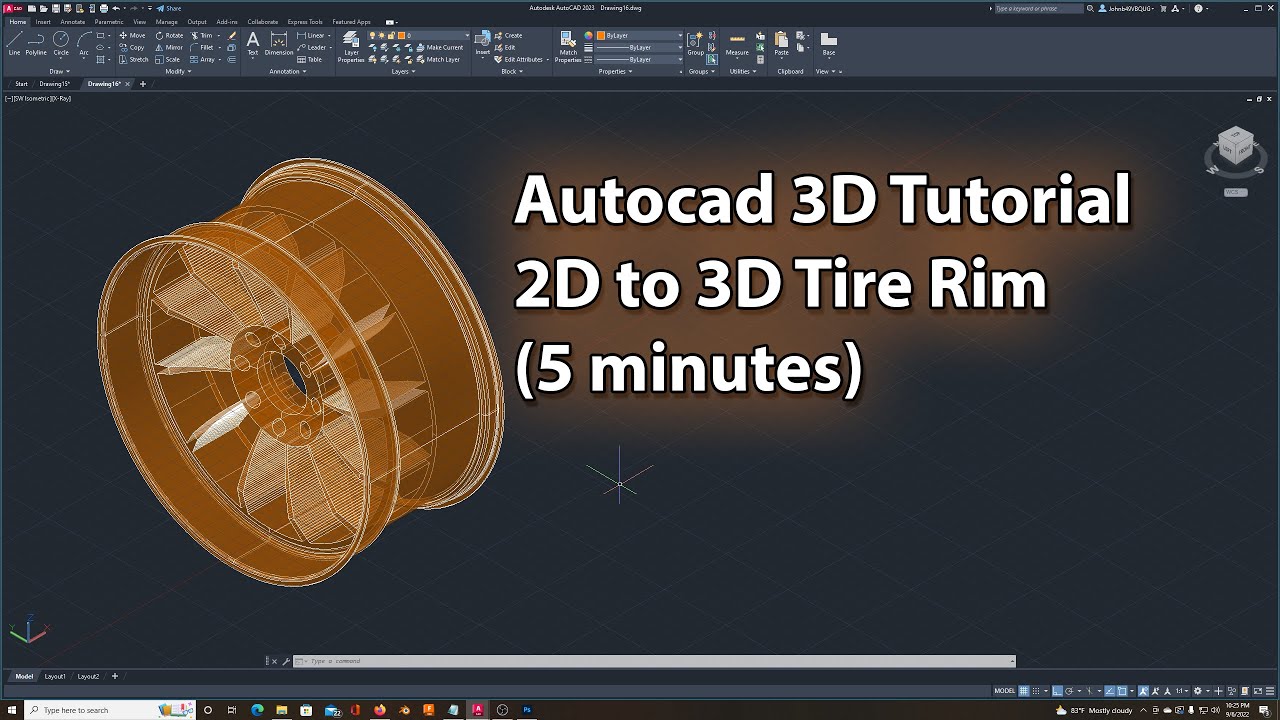
Task: Click the Share button in title bar
Action: pos(170,8)
